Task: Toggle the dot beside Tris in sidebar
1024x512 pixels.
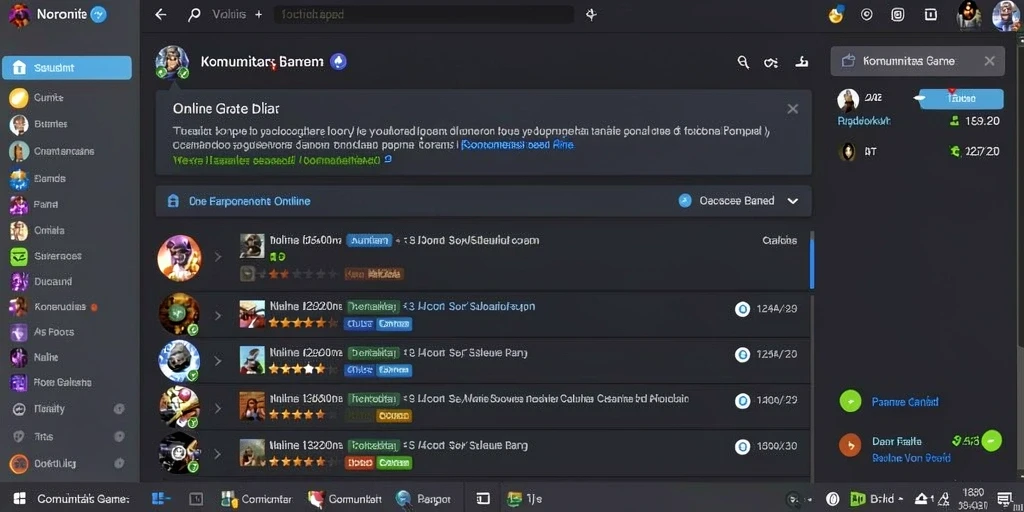Action: [x=119, y=436]
